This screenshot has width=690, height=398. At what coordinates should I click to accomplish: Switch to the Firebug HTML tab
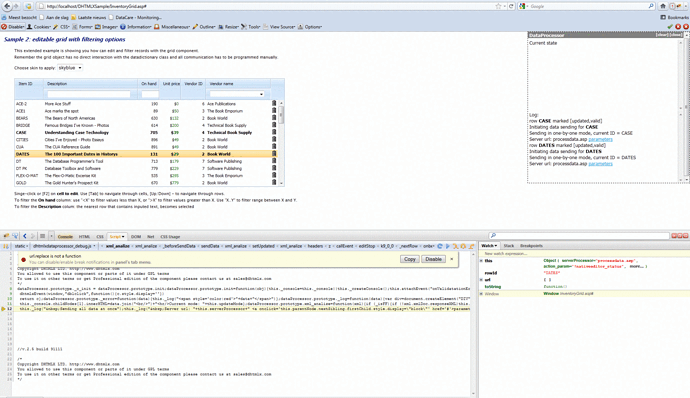84,236
